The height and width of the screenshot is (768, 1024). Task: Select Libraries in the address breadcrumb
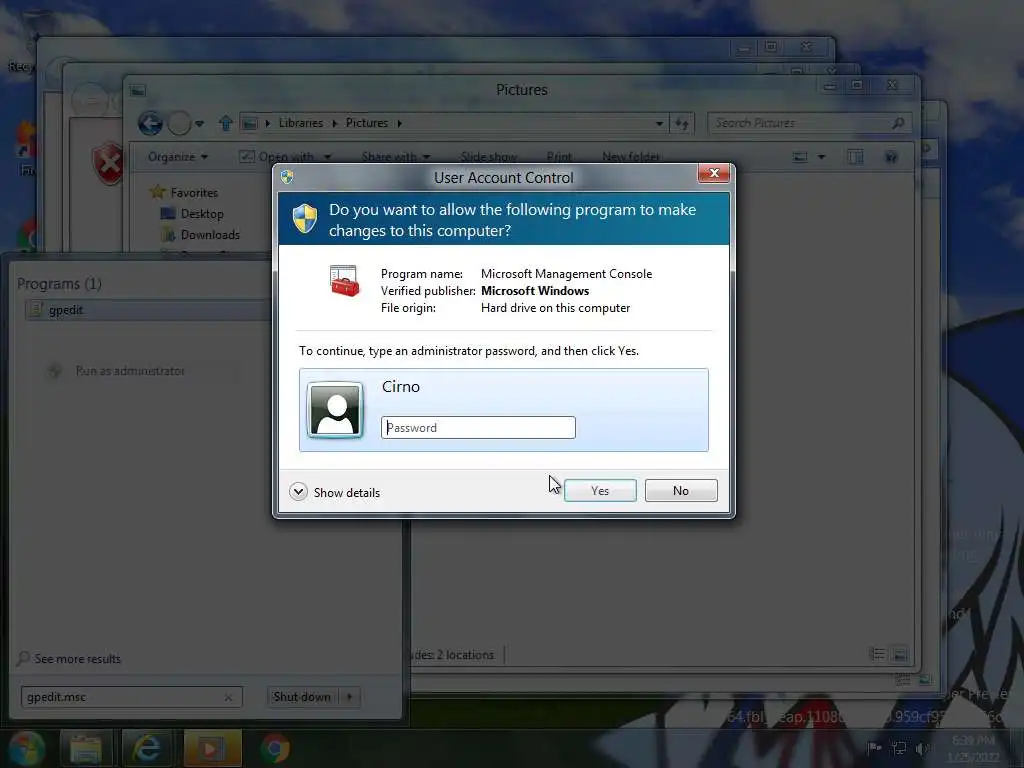pos(300,123)
